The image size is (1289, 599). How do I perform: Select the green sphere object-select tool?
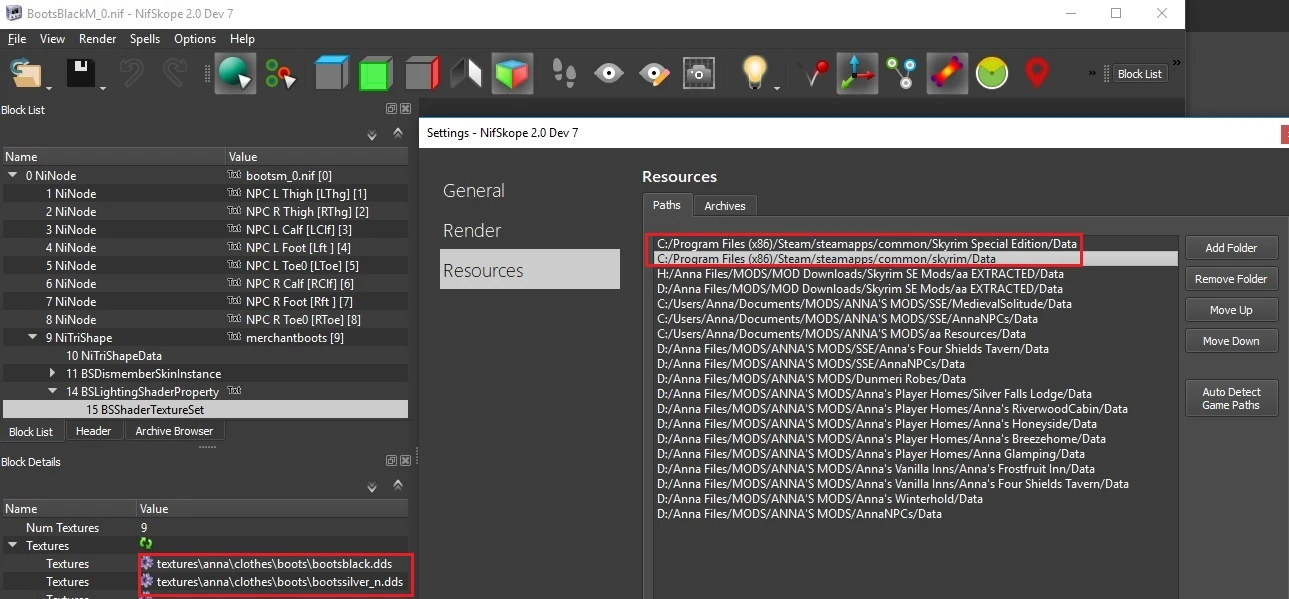[x=235, y=74]
